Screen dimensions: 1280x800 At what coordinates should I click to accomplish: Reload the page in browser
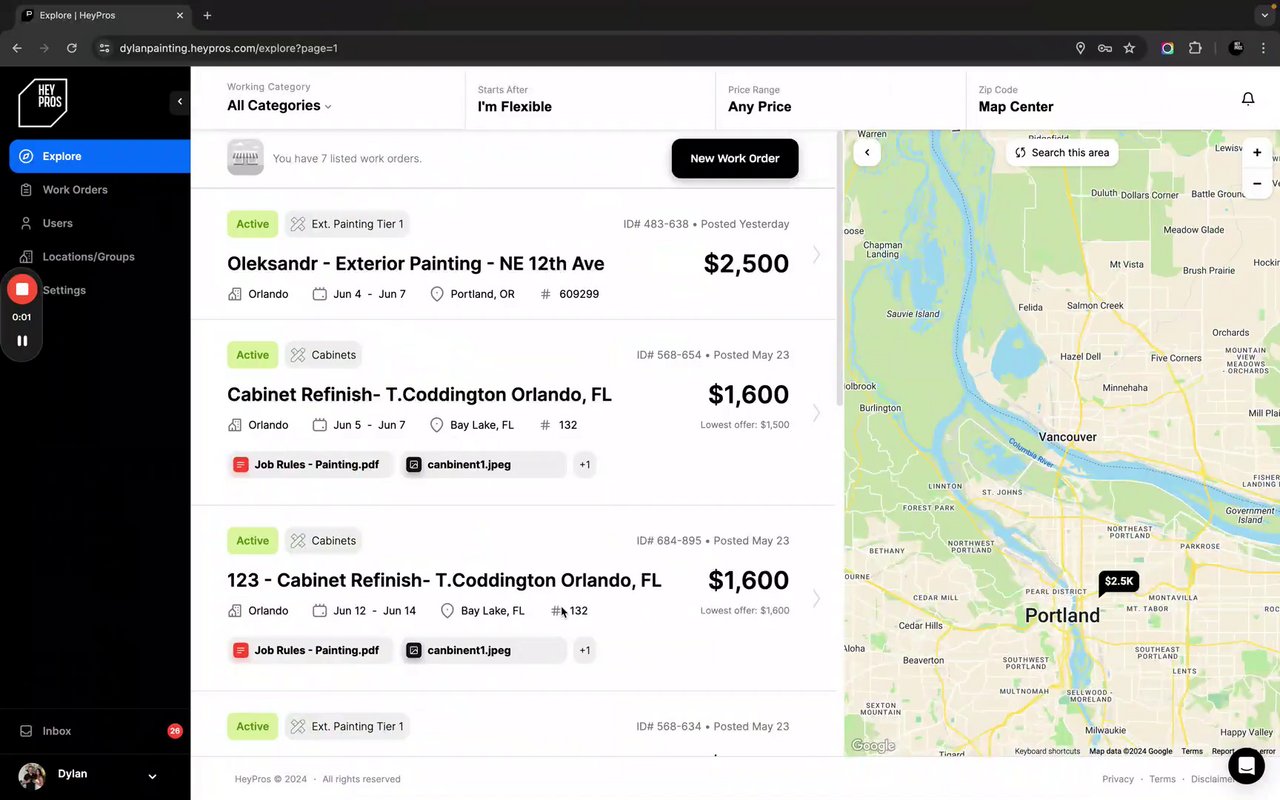coord(72,48)
